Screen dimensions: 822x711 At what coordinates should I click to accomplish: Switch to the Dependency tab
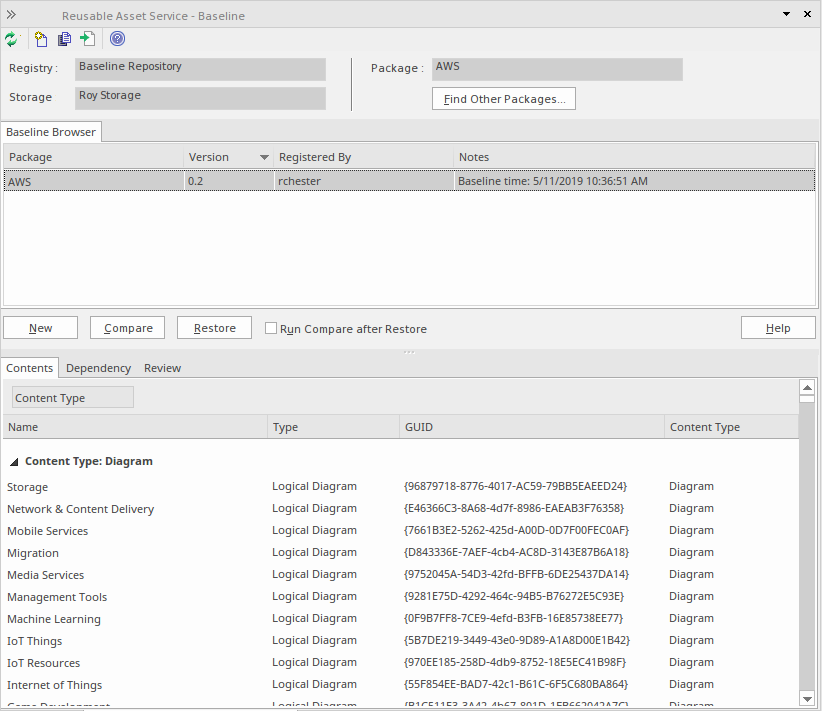pos(98,368)
